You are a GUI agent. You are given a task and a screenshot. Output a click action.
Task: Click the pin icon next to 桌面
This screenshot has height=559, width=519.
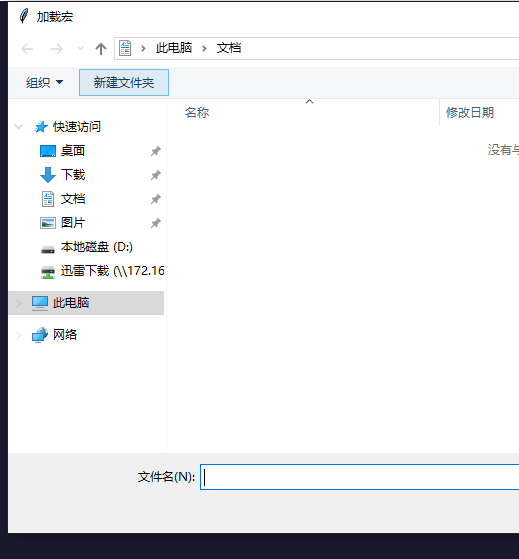coord(155,151)
